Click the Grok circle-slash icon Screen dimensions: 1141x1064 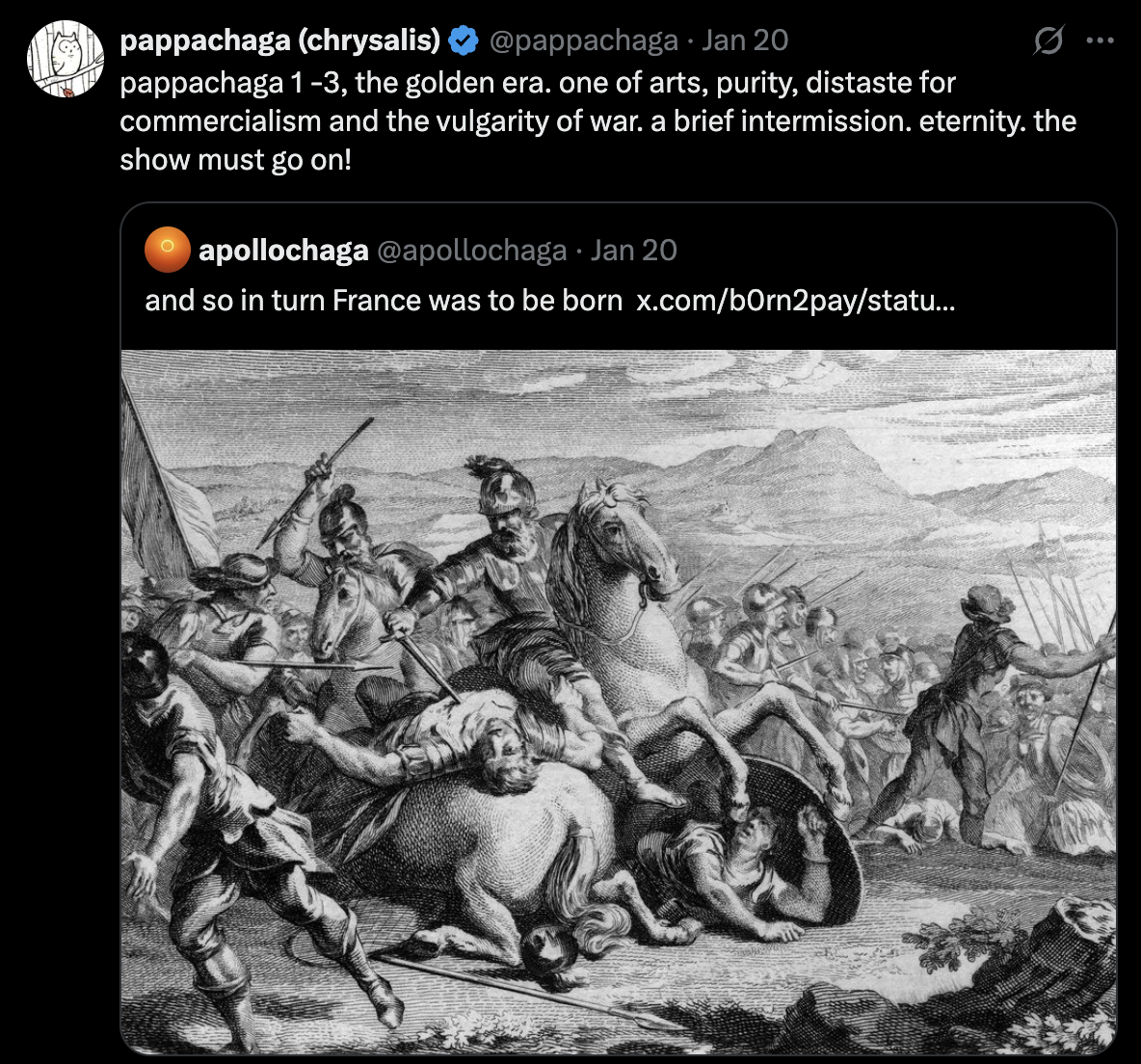point(1048,41)
